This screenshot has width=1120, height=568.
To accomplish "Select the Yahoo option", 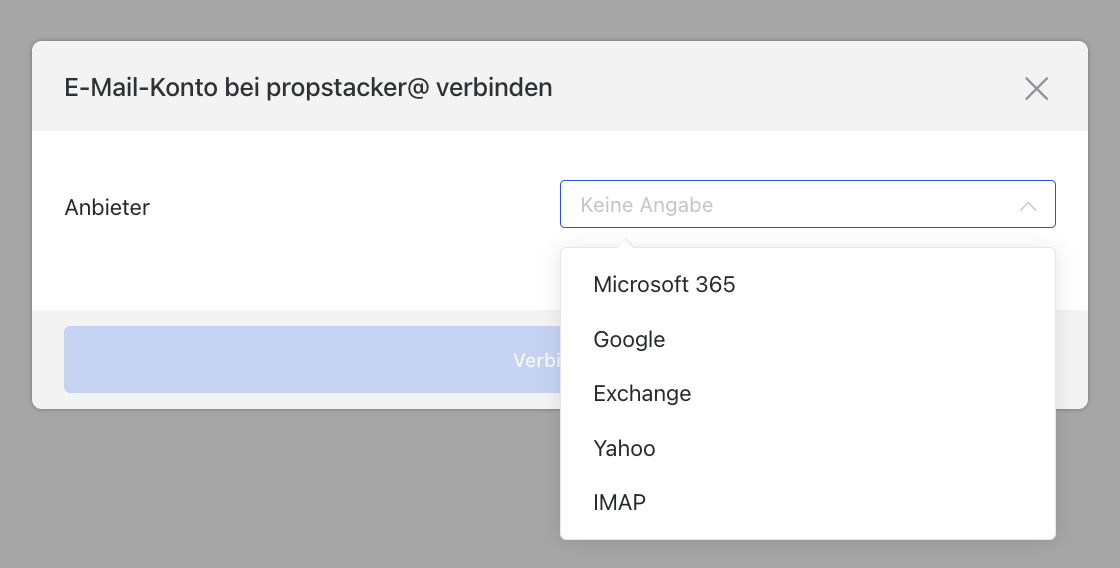I will (624, 448).
